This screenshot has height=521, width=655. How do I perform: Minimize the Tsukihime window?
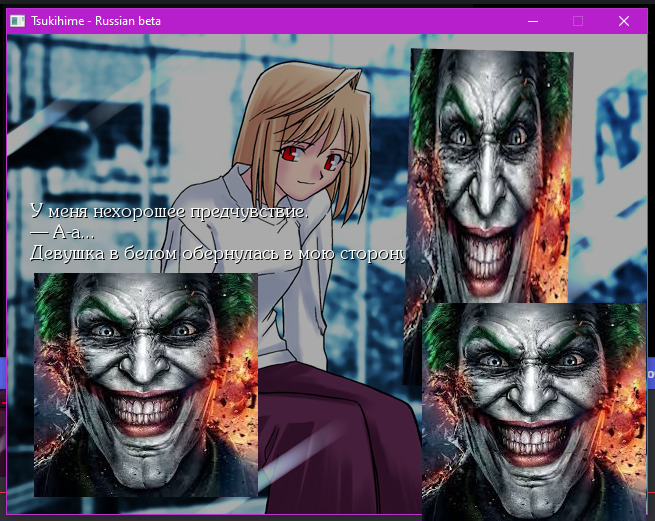533,21
